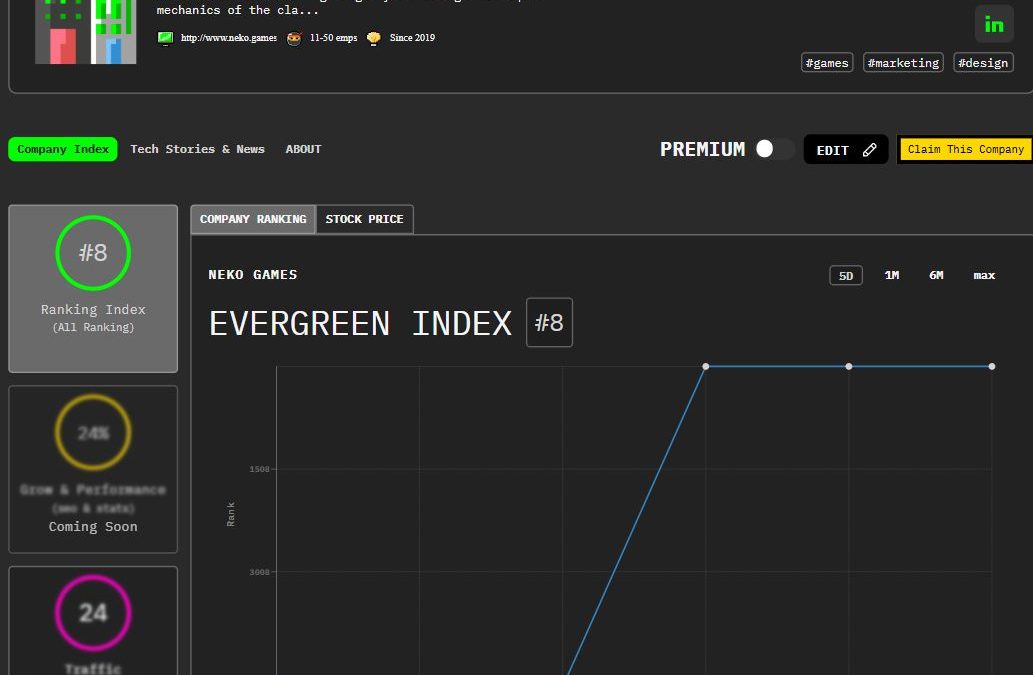
Task: Open the #marketing tag
Action: coord(903,63)
